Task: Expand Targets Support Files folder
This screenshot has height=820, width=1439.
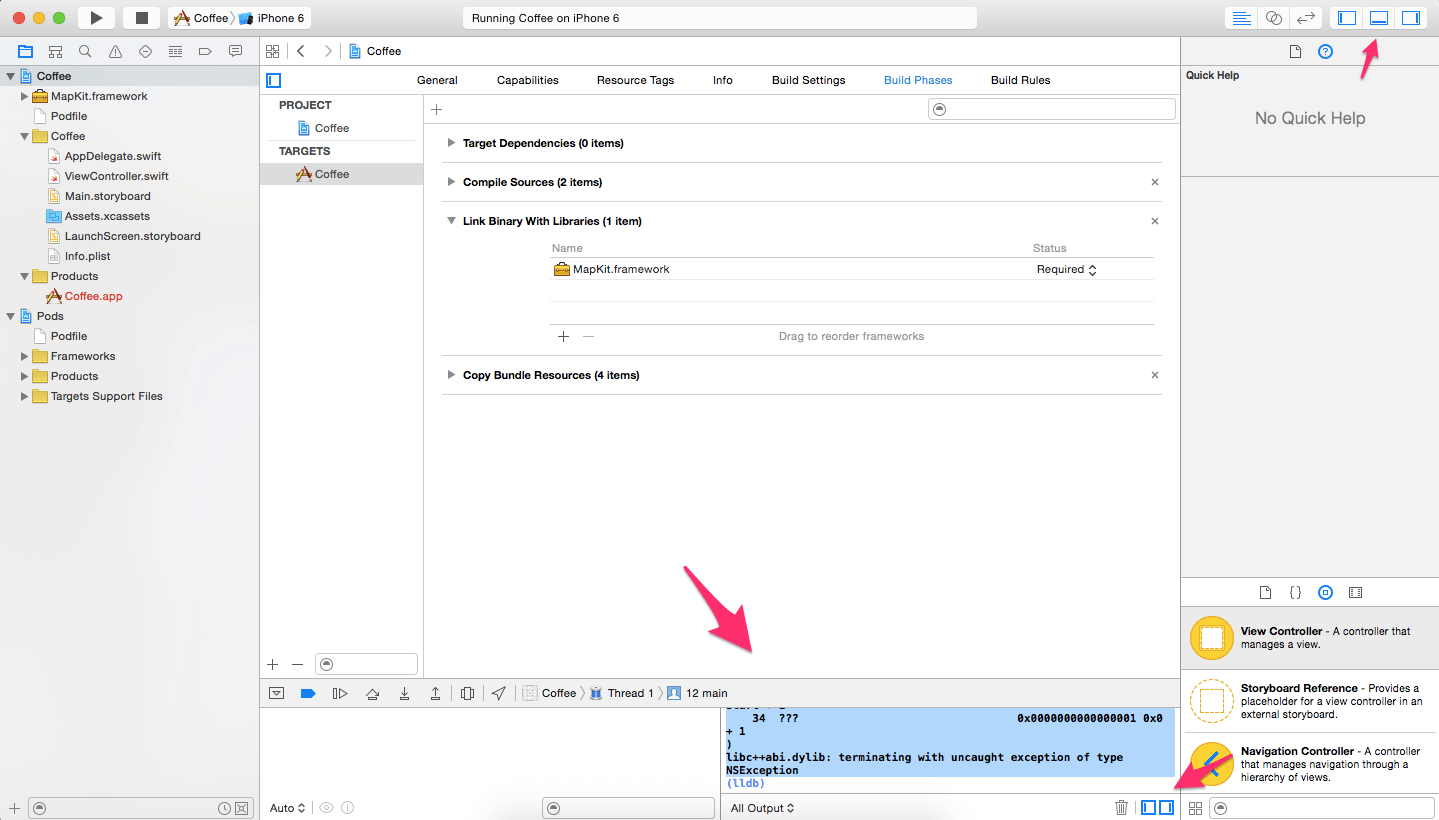Action: point(25,396)
